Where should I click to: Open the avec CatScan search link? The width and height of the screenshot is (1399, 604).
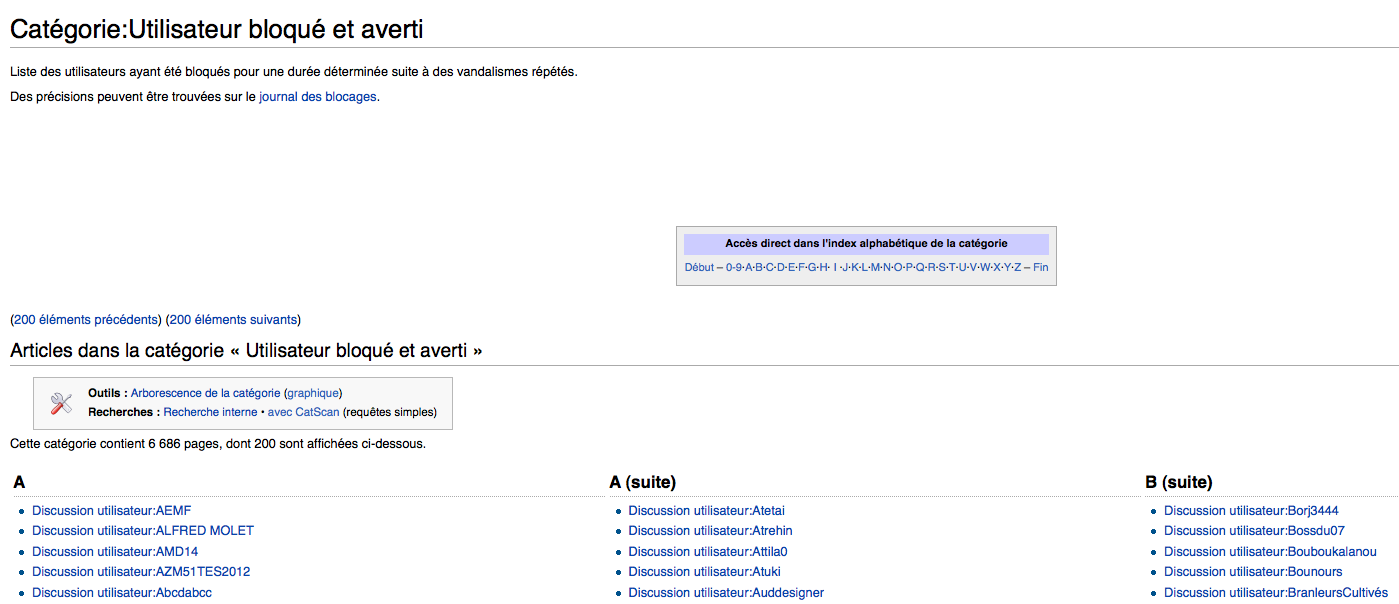[x=303, y=412]
